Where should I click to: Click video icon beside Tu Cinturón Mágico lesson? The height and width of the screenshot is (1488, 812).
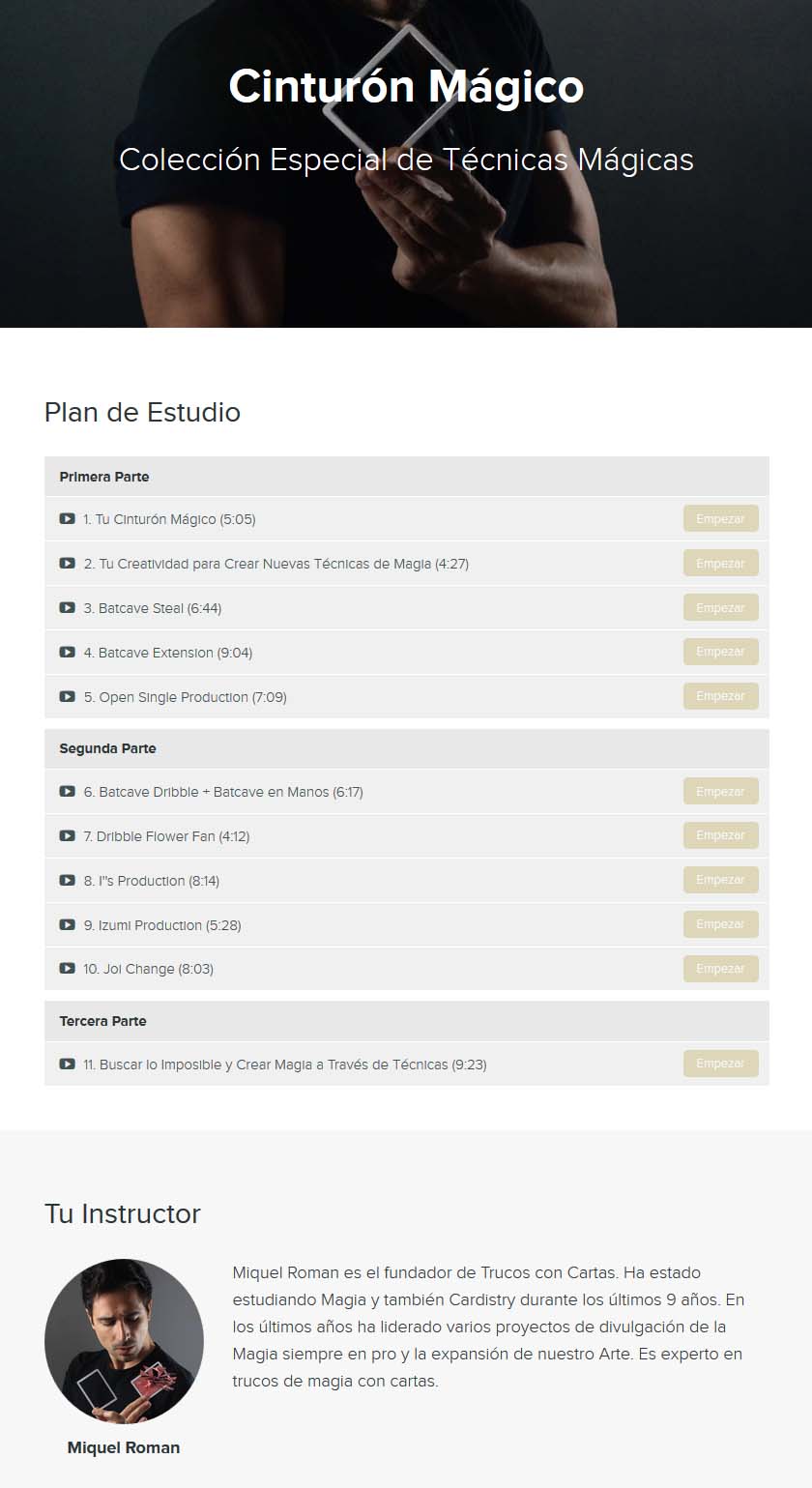click(x=67, y=519)
